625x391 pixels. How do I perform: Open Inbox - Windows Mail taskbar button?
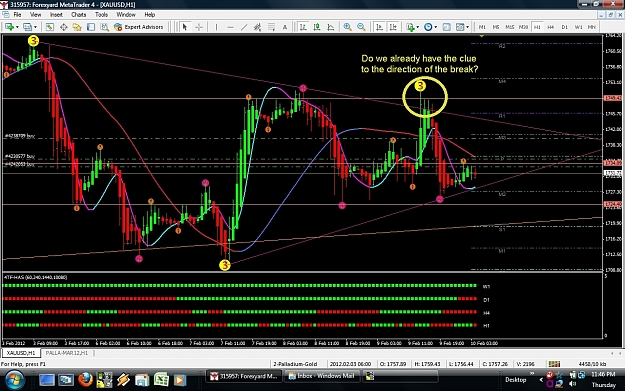(322, 376)
